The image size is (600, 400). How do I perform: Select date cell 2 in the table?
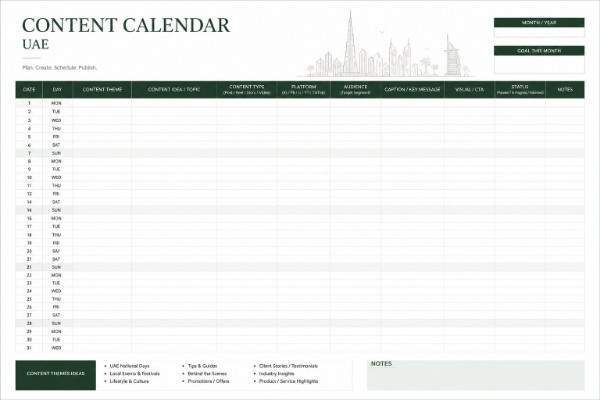pos(29,112)
